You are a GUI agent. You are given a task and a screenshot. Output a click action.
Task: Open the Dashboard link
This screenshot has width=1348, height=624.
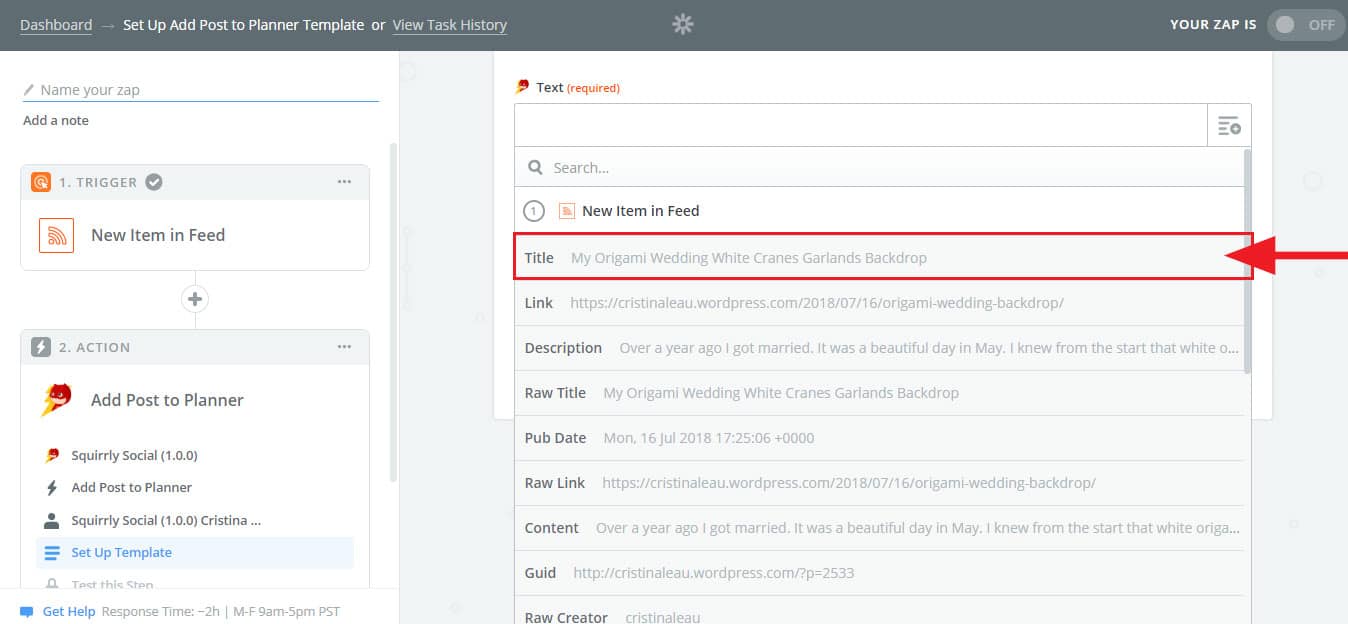(56, 25)
